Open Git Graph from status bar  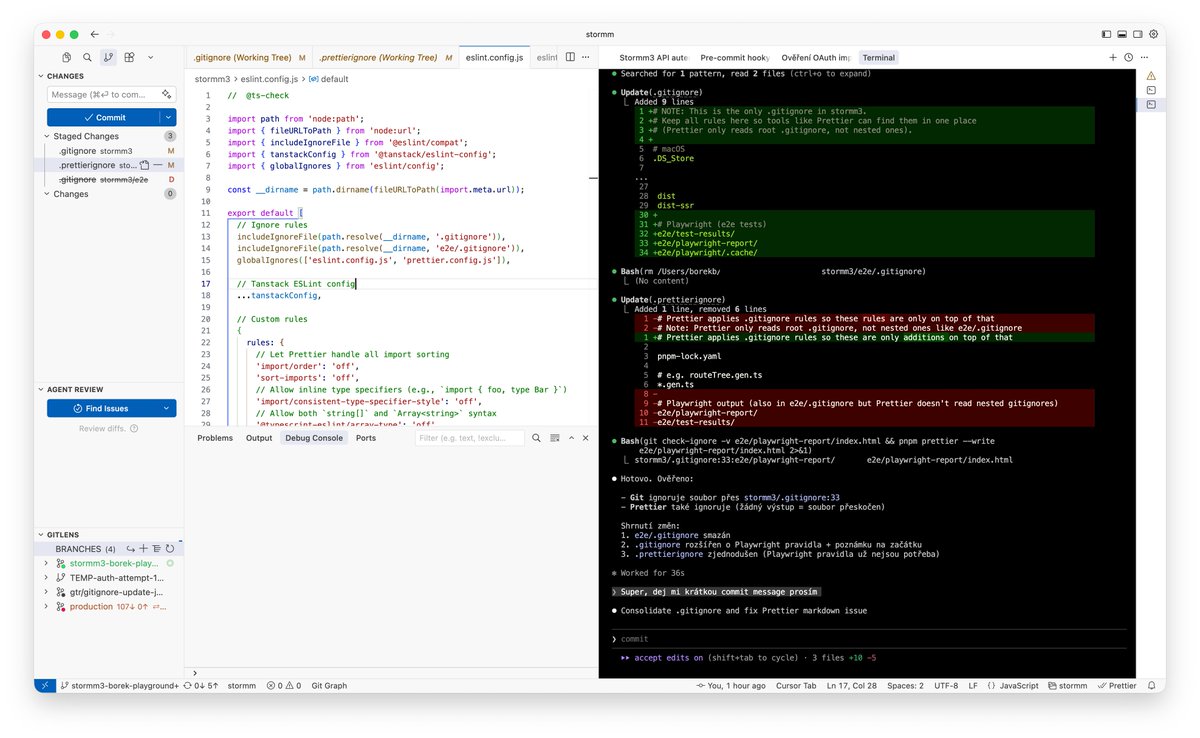click(329, 686)
